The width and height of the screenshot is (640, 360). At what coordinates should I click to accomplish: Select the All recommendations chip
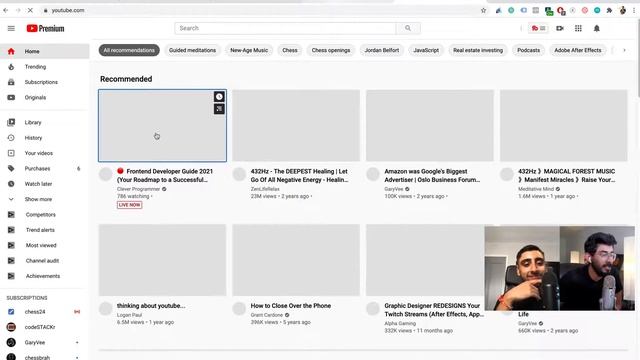coord(129,50)
